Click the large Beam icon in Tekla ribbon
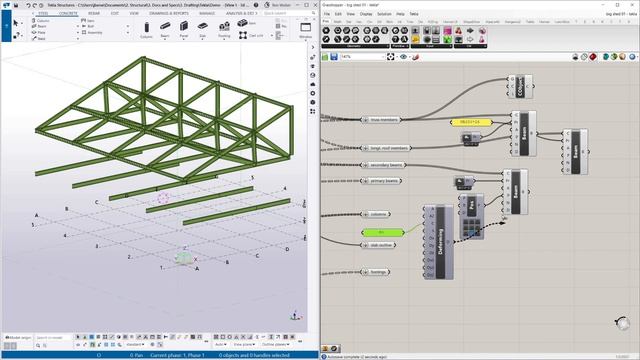This screenshot has width=640, height=360. 165,27
